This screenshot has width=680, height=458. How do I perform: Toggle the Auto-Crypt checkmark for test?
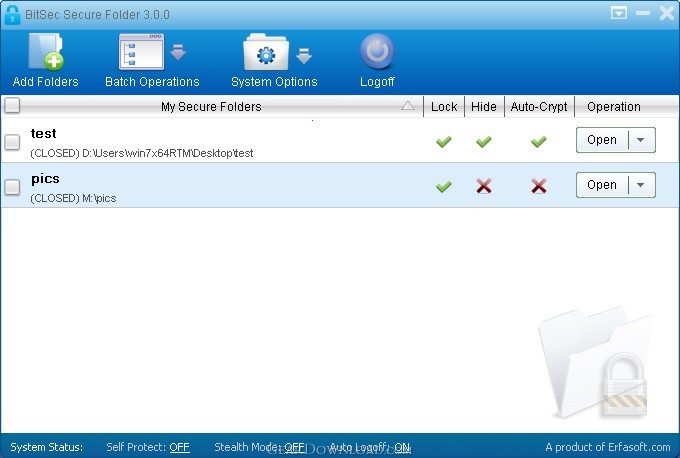(539, 141)
